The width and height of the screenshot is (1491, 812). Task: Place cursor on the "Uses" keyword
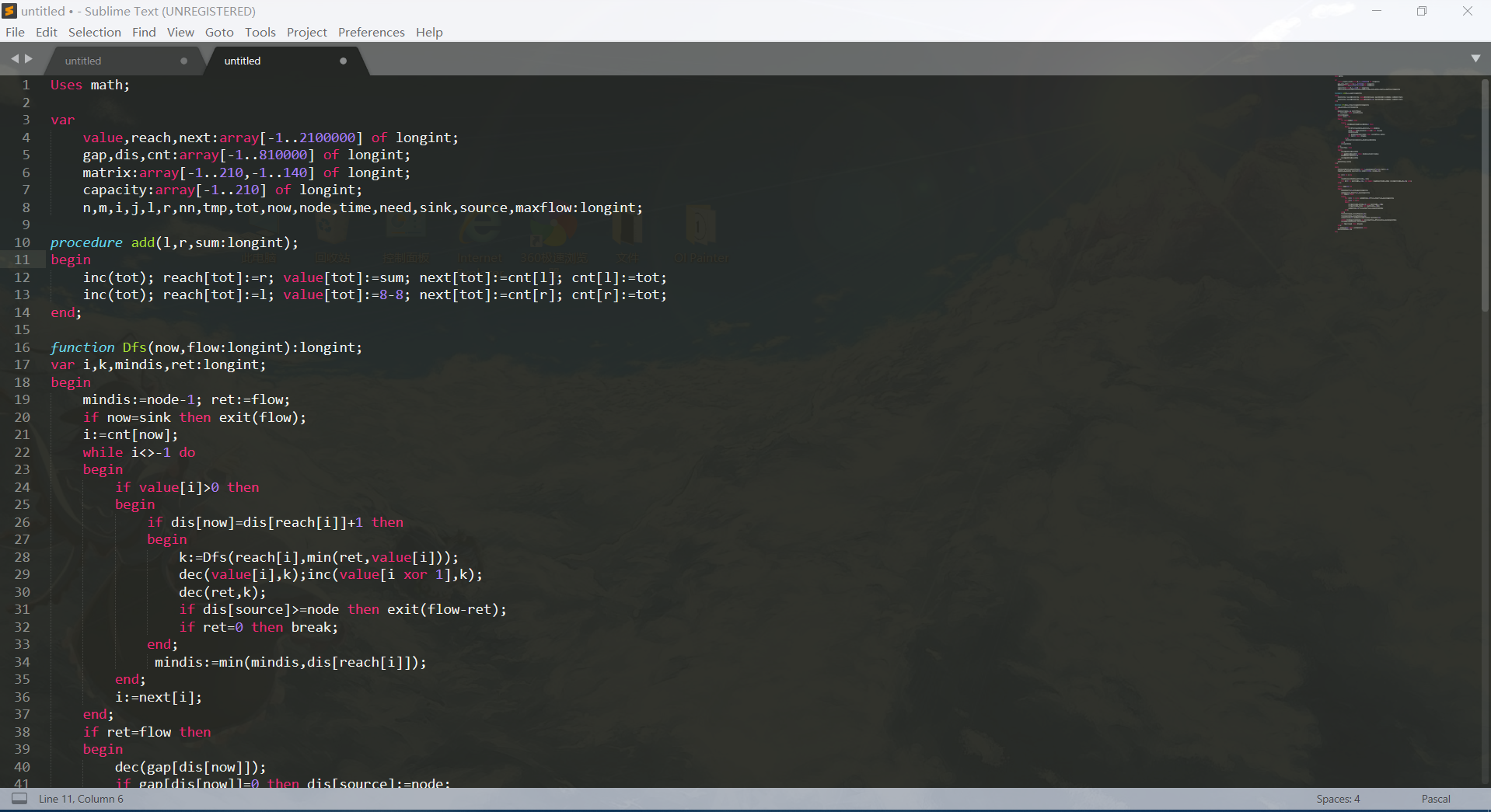[x=66, y=85]
